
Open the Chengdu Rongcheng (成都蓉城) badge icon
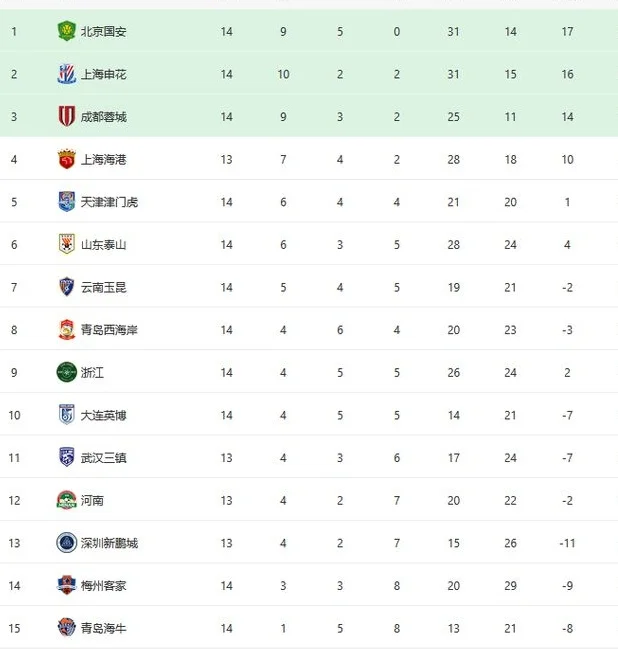click(66, 116)
